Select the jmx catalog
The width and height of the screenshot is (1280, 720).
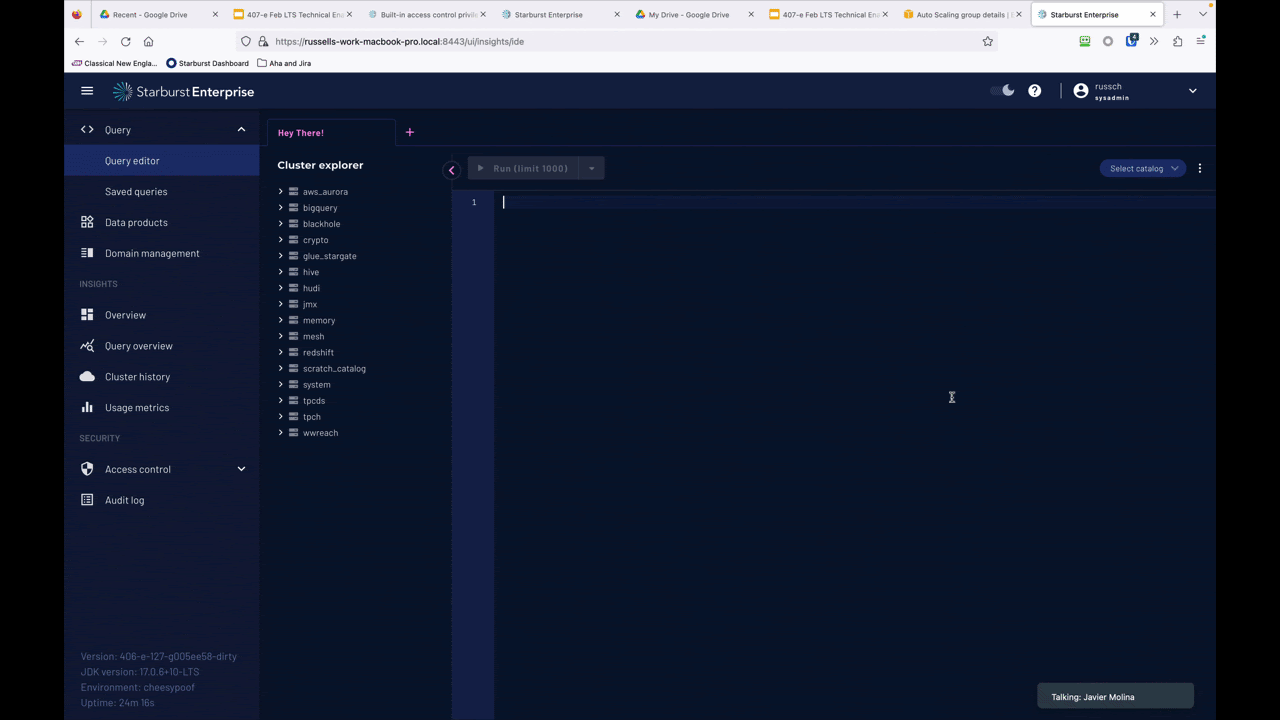[310, 304]
